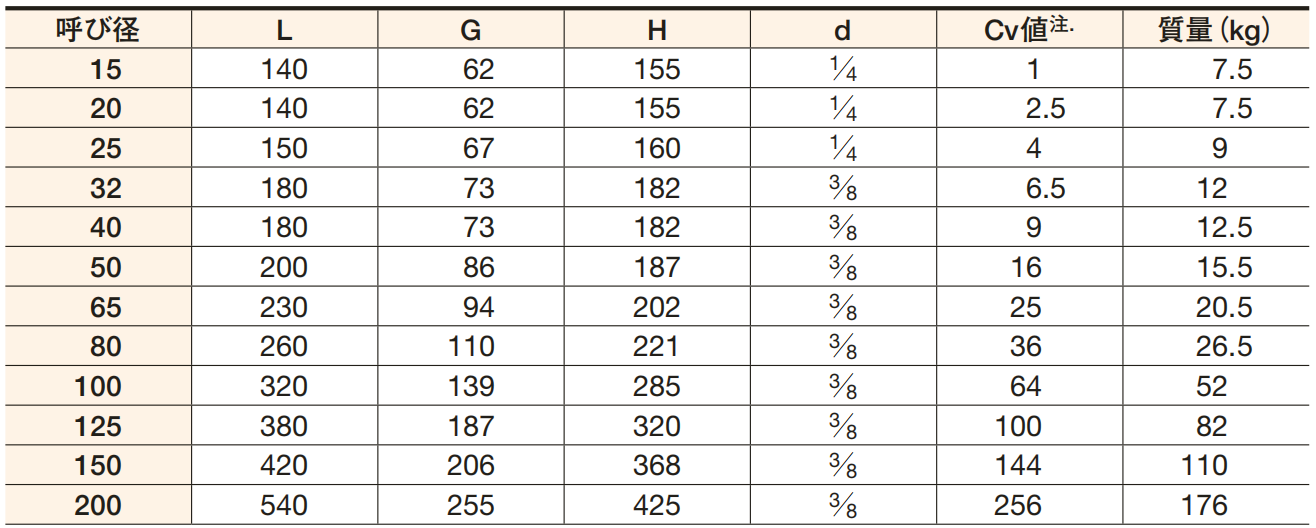Click the H value 368 cell
This screenshot has width=1316, height=528.
tap(656, 466)
